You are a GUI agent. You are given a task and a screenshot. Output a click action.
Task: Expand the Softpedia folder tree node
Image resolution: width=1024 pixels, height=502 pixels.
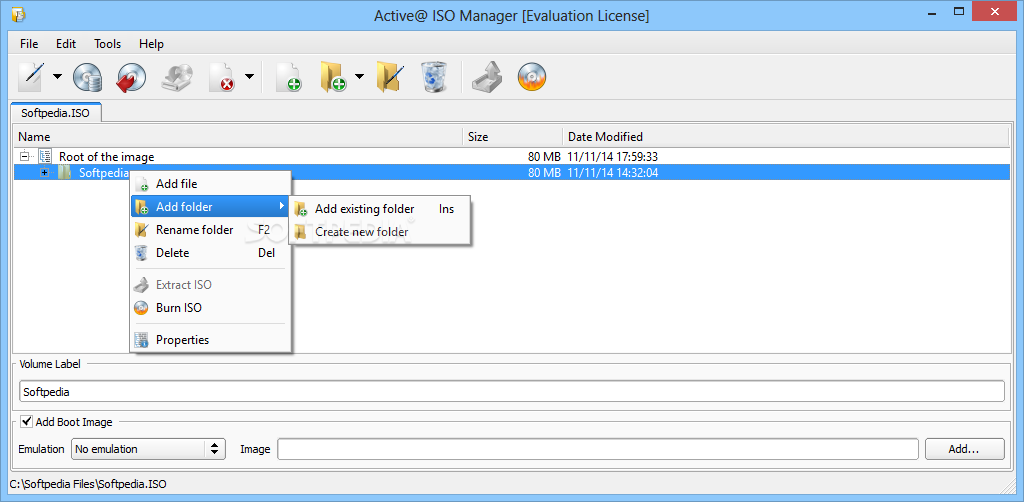pos(44,172)
